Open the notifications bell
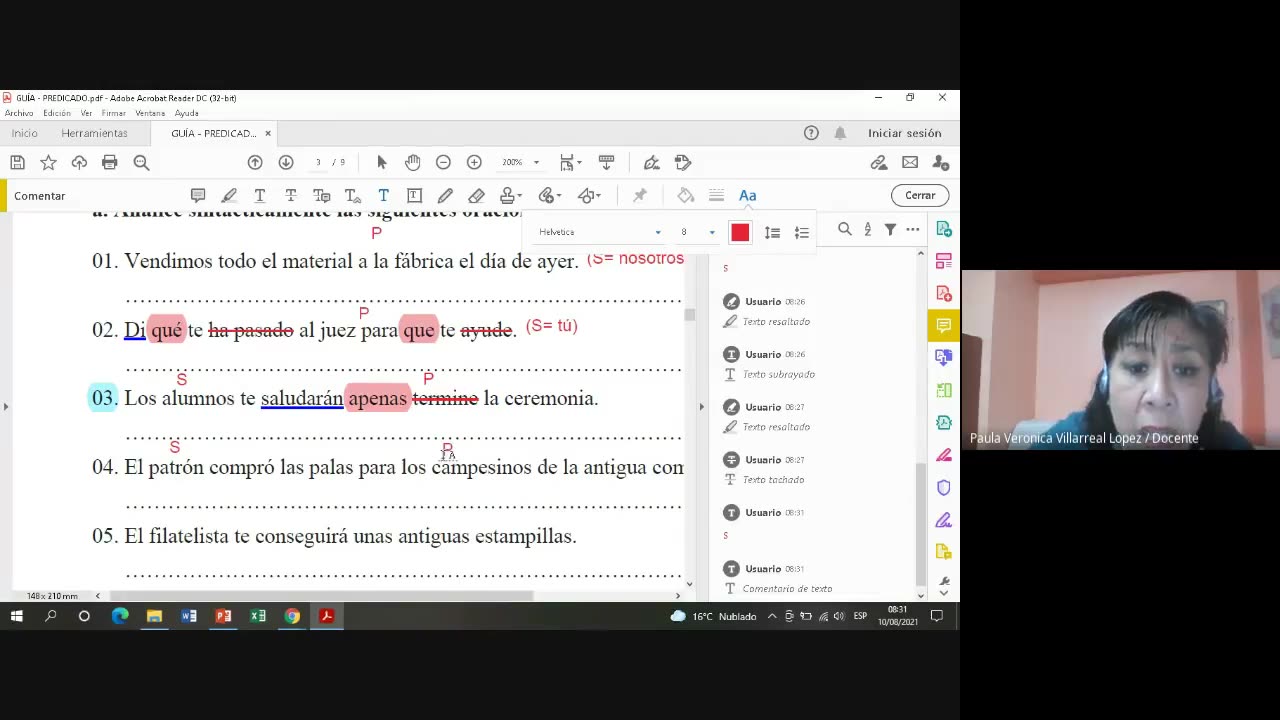The height and width of the screenshot is (720, 1280). pyautogui.click(x=840, y=133)
